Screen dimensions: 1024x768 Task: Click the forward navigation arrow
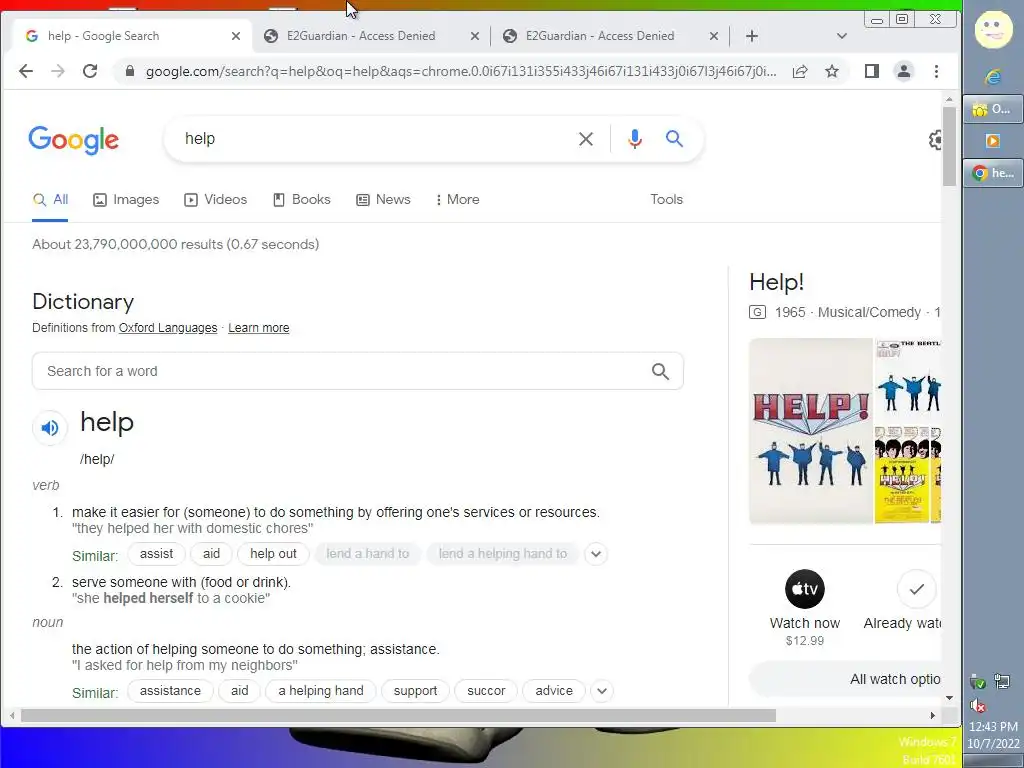(x=58, y=71)
